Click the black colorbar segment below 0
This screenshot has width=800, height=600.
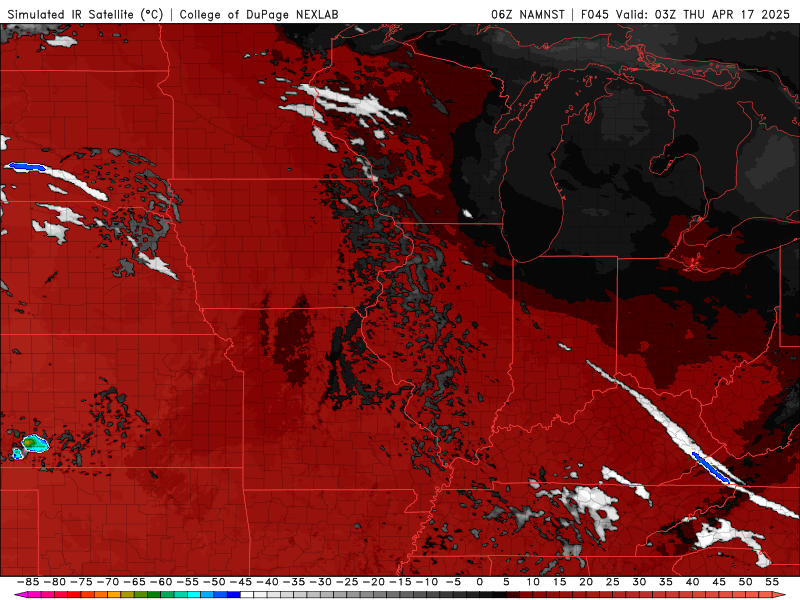tap(486, 595)
